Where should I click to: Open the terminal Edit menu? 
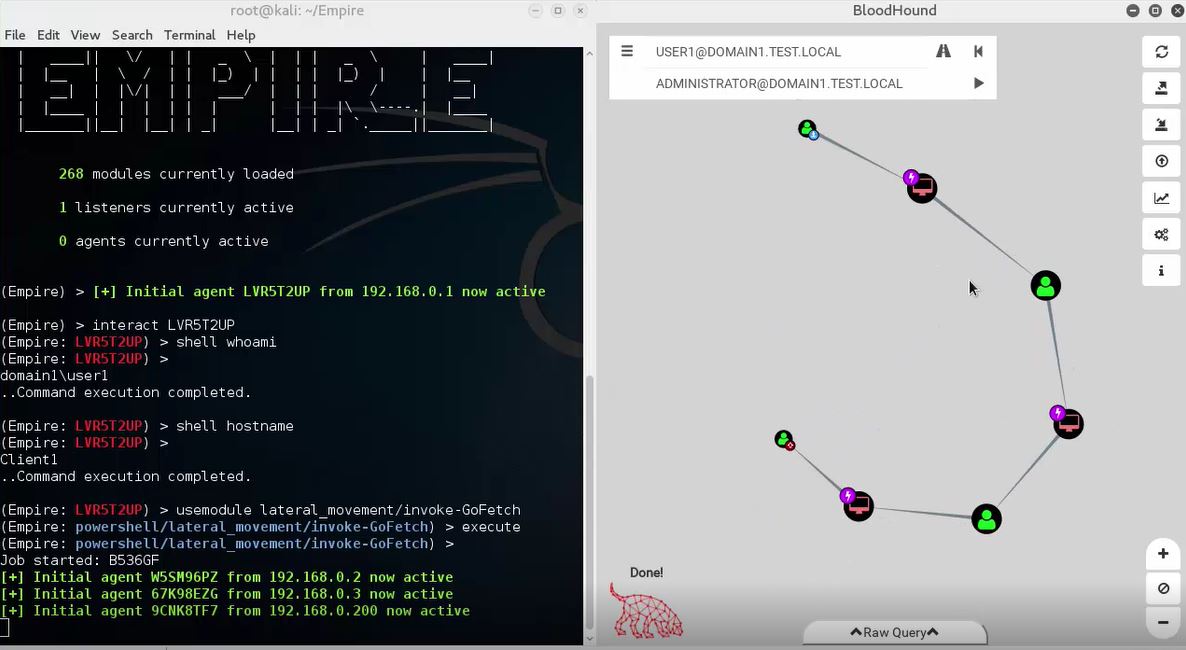point(48,35)
